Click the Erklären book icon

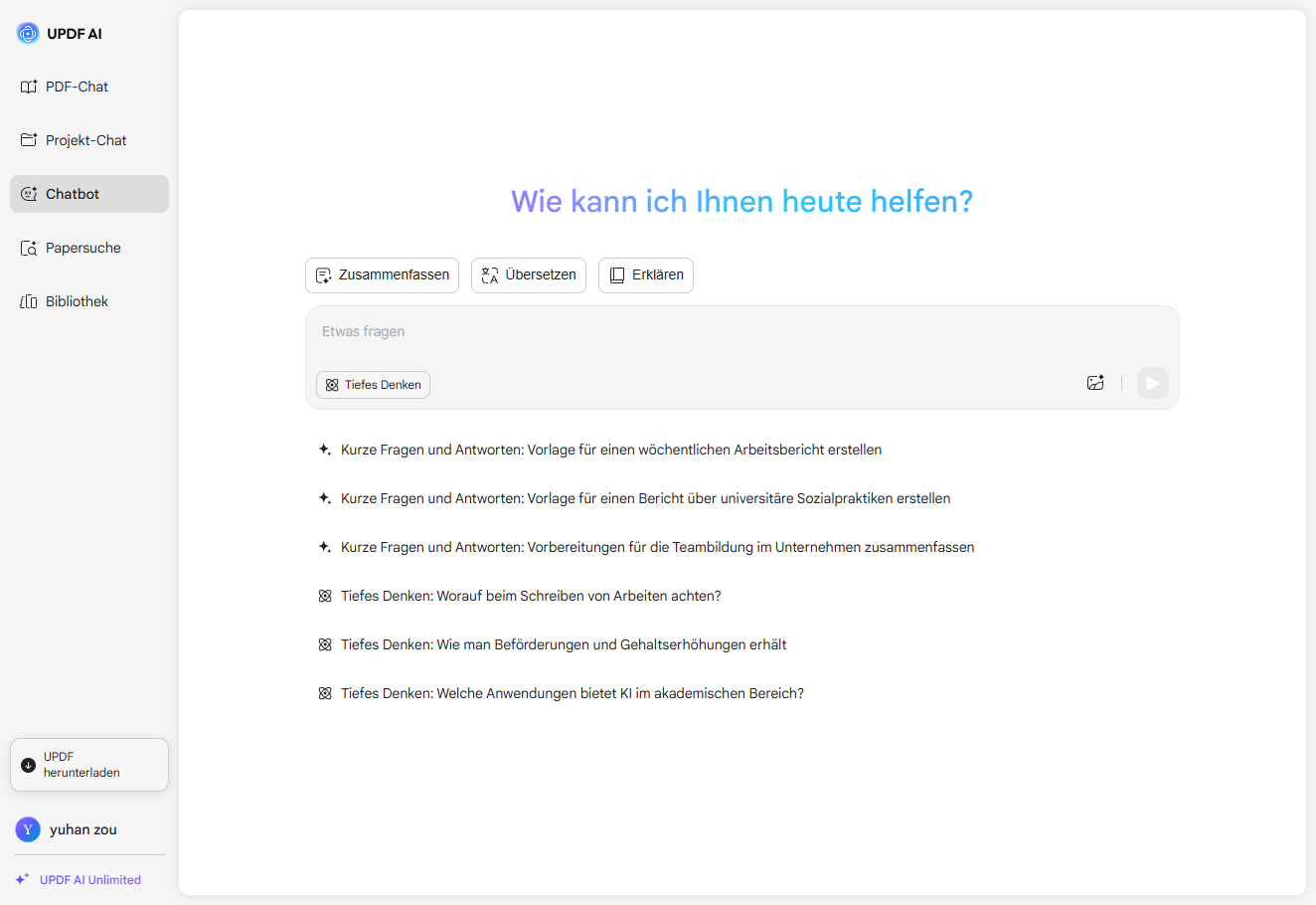pos(617,275)
